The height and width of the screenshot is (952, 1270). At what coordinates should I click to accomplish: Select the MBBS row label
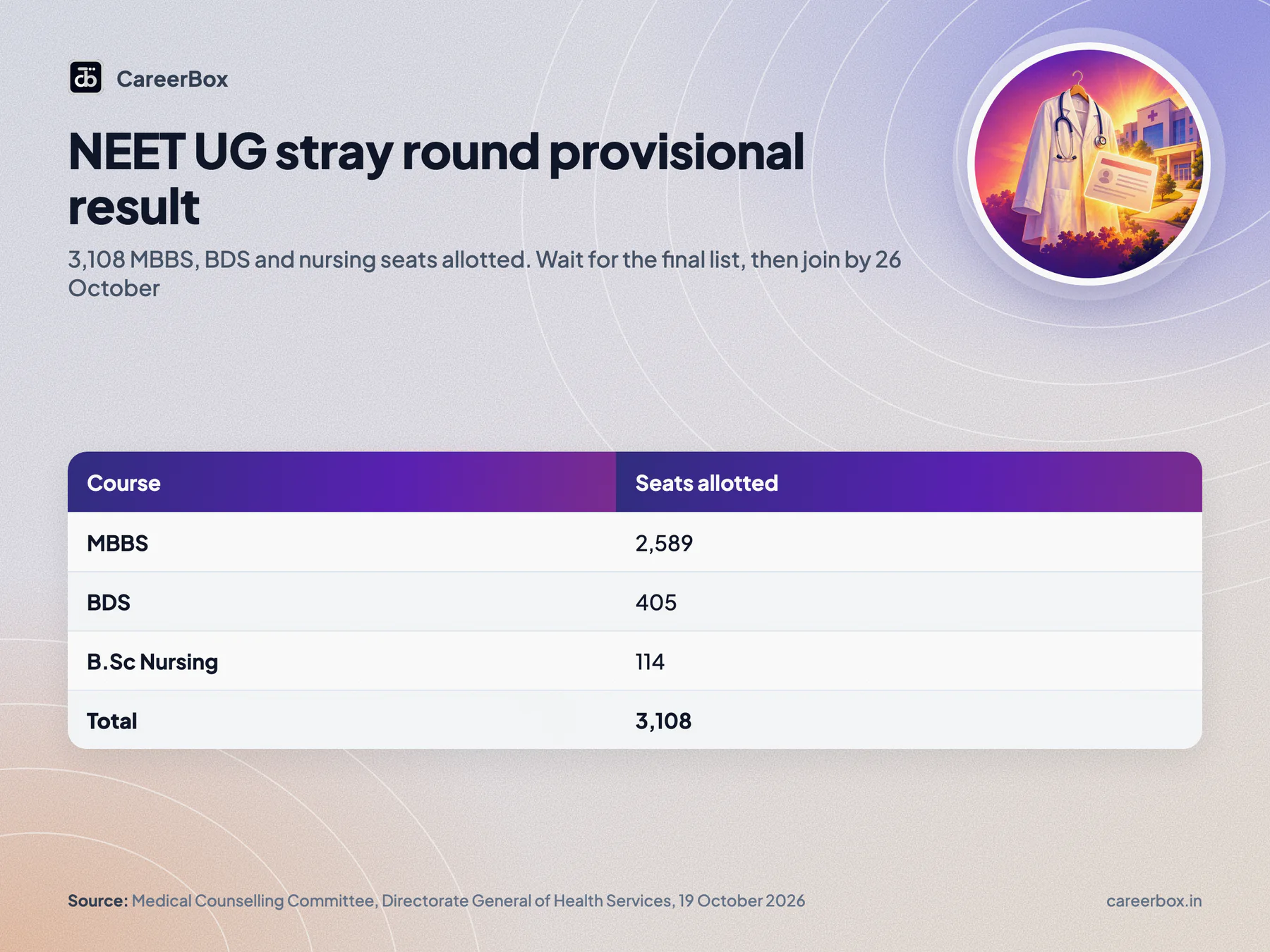pos(117,543)
